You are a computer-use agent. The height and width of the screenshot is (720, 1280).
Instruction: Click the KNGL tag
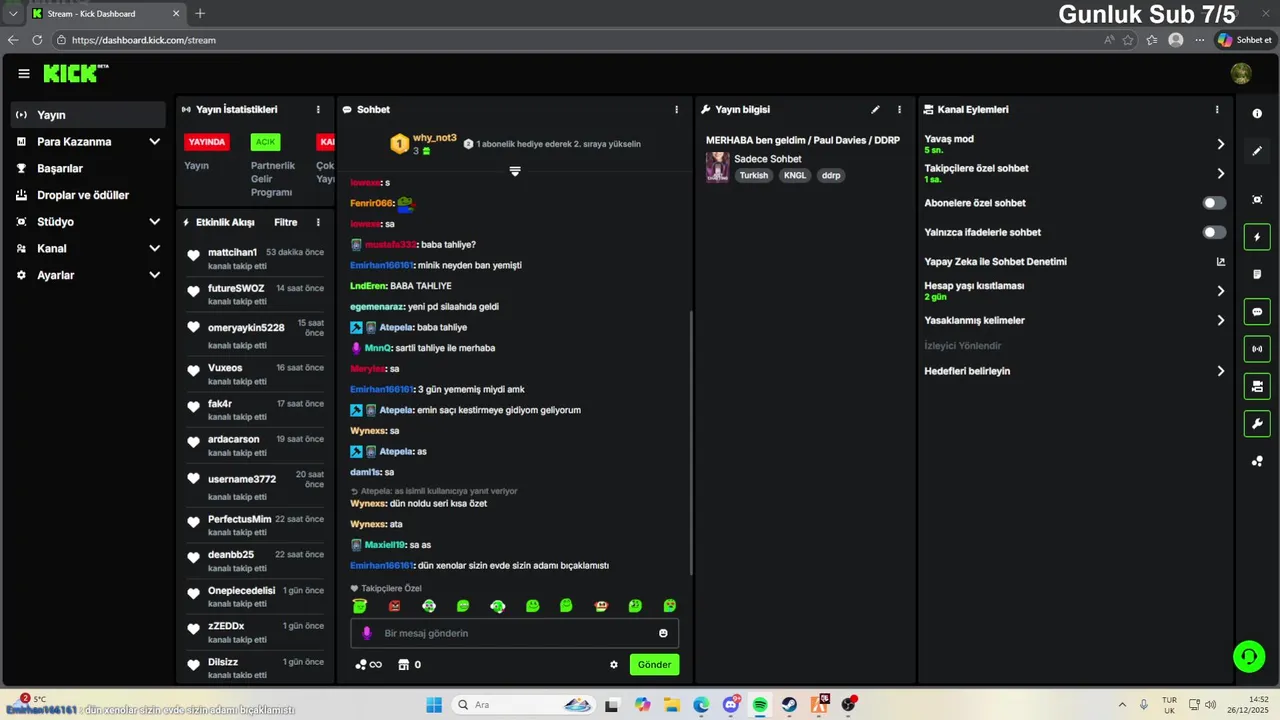(795, 175)
